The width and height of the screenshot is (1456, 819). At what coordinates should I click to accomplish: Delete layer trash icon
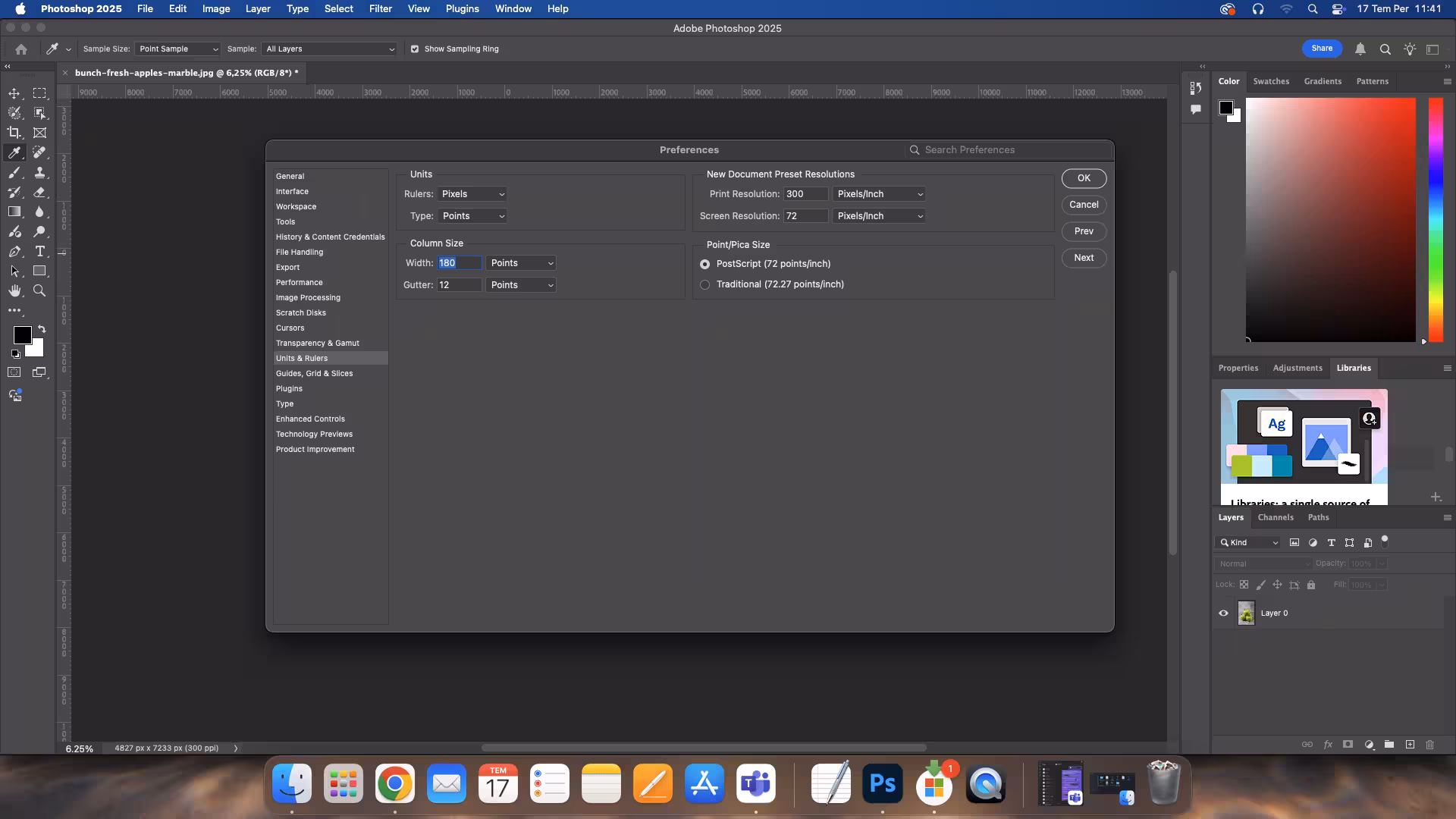tap(1429, 745)
